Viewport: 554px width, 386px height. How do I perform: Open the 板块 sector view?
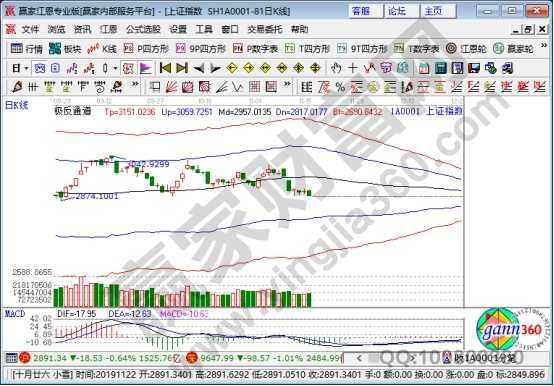[65, 48]
